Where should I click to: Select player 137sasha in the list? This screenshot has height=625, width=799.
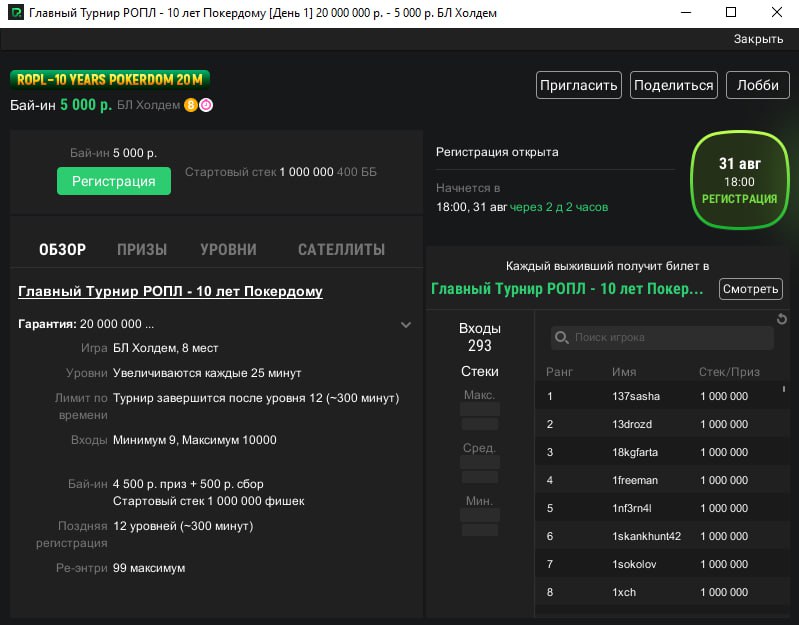(662, 396)
